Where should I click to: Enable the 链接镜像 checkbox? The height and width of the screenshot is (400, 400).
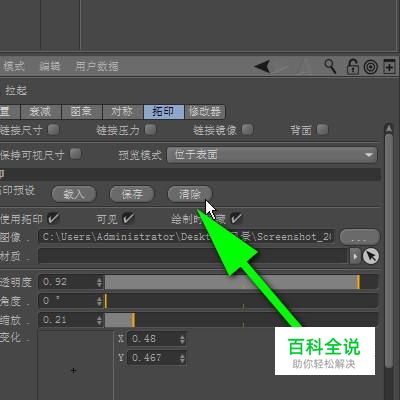247,129
